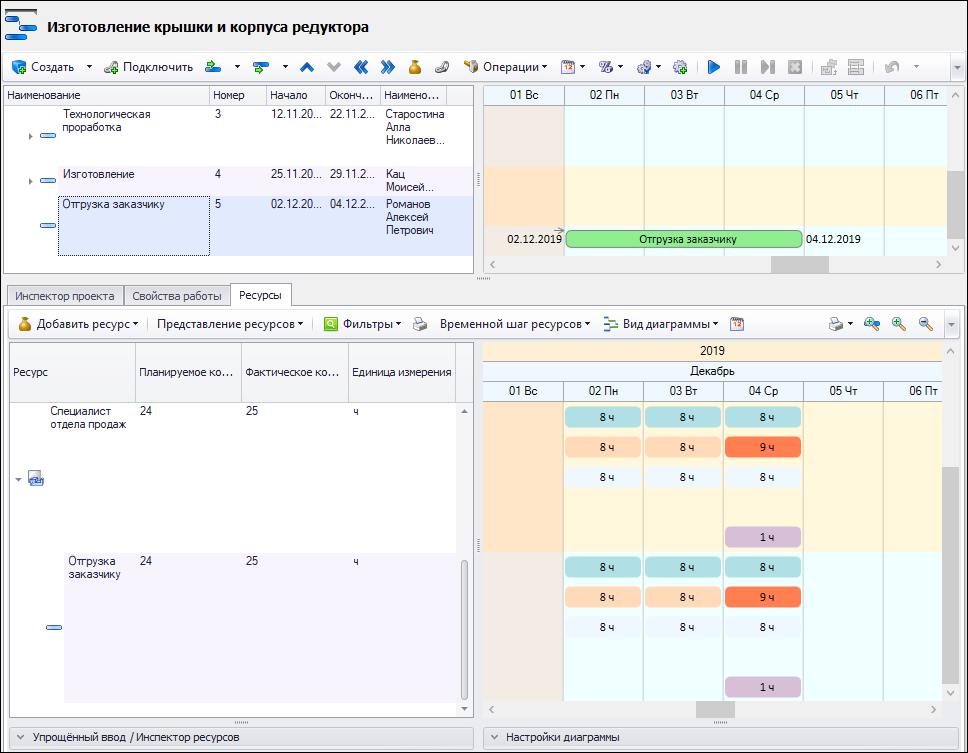Click the chain link icon in top toolbar
Viewport: 968px width, 753px height.
[x=441, y=67]
